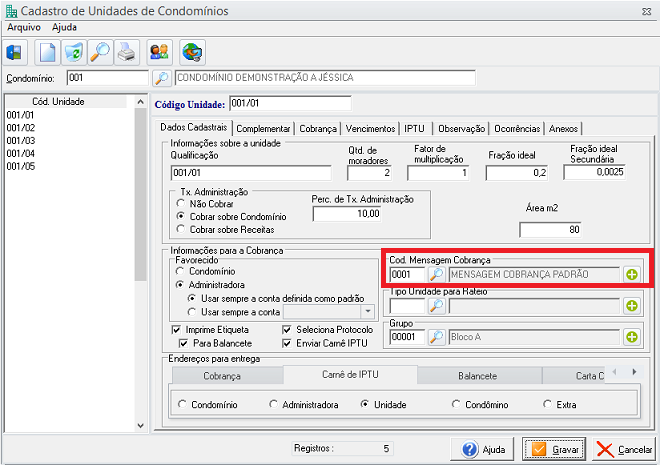Click the left arrow of address tabs

coord(615,372)
